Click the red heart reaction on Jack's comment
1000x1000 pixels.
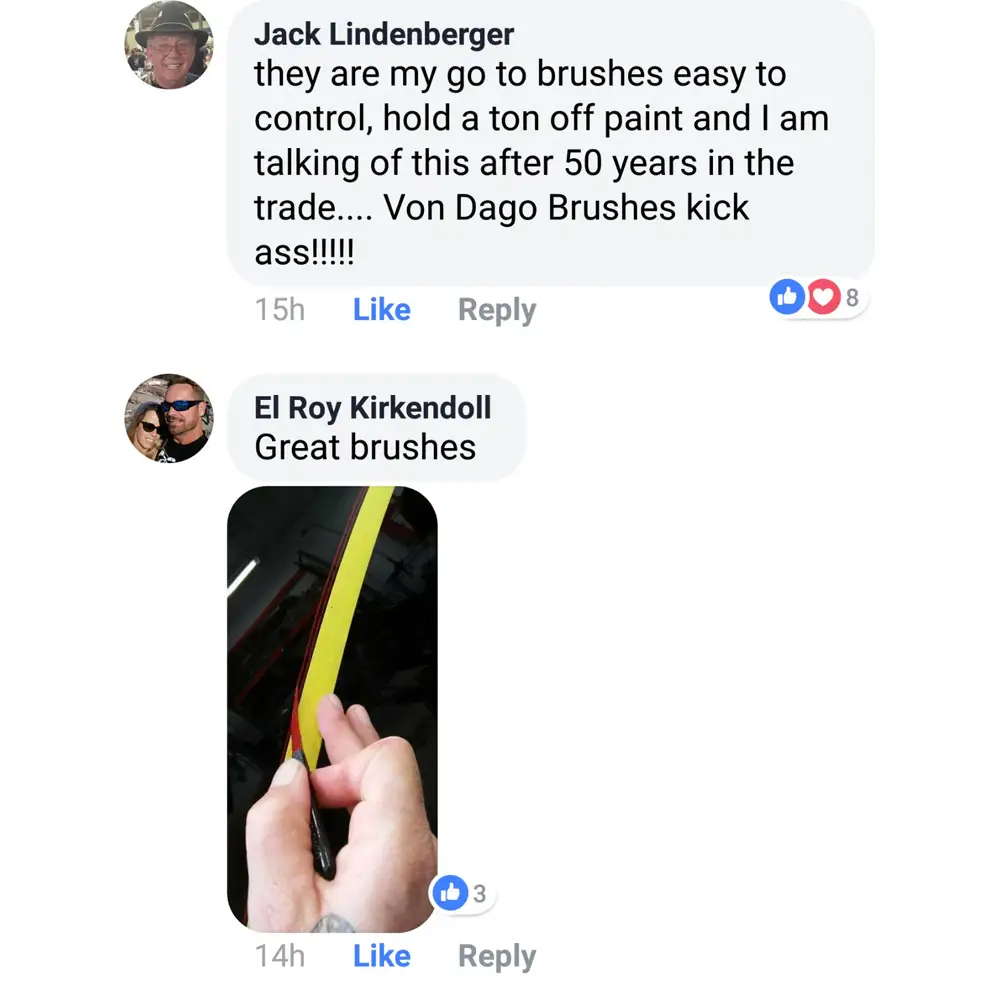824,297
